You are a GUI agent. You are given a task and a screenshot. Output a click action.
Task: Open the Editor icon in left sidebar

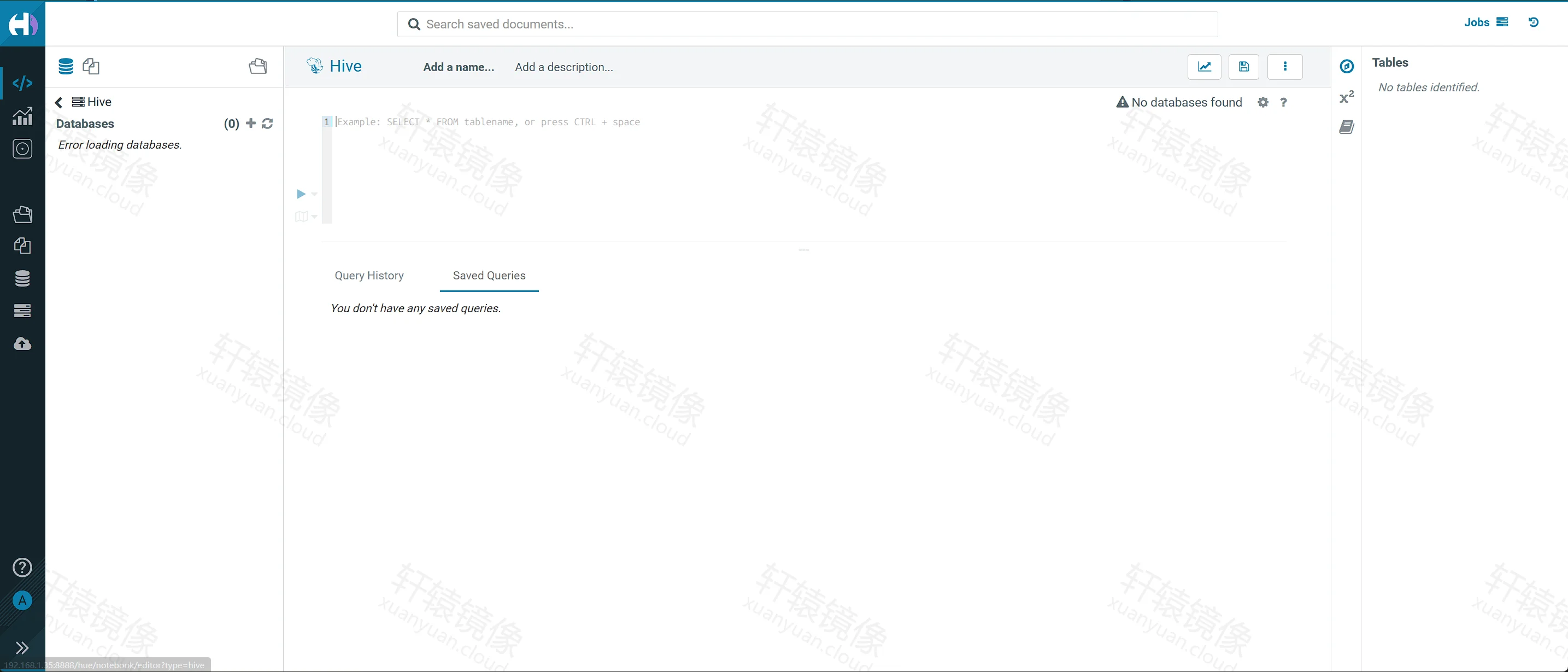coord(22,83)
